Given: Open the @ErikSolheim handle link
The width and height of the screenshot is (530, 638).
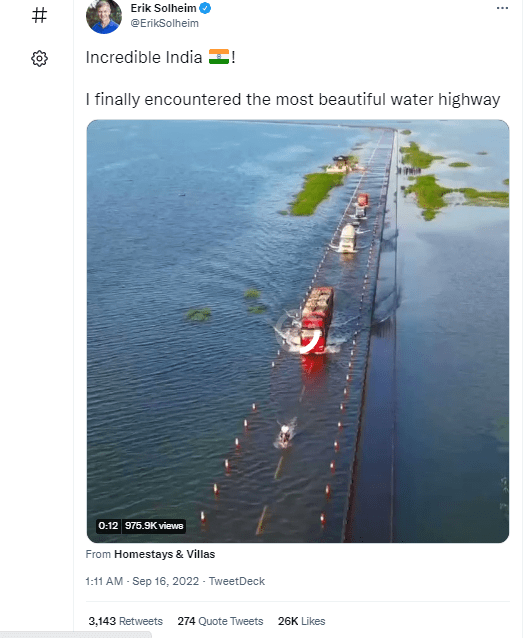Looking at the screenshot, I should 164,23.
